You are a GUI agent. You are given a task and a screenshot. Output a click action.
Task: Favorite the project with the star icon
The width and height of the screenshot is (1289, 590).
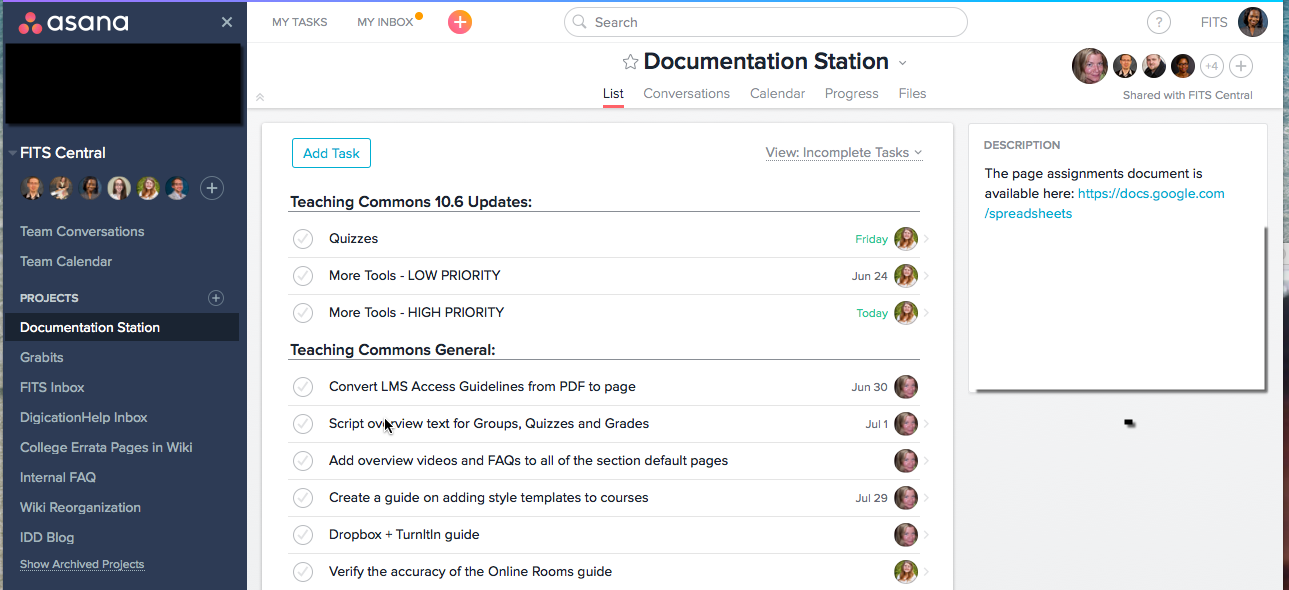click(x=630, y=62)
